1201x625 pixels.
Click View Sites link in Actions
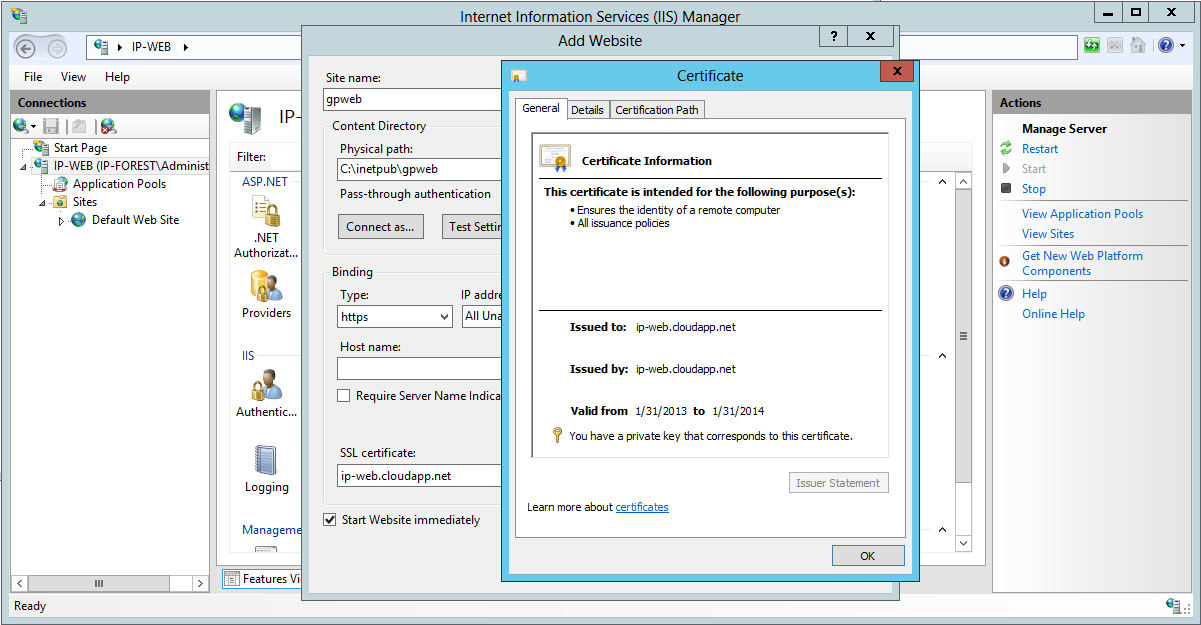(1048, 234)
